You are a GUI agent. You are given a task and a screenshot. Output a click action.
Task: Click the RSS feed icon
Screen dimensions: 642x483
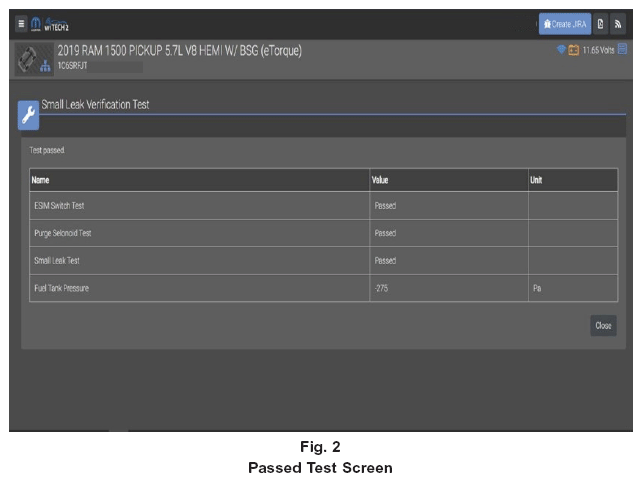point(618,24)
